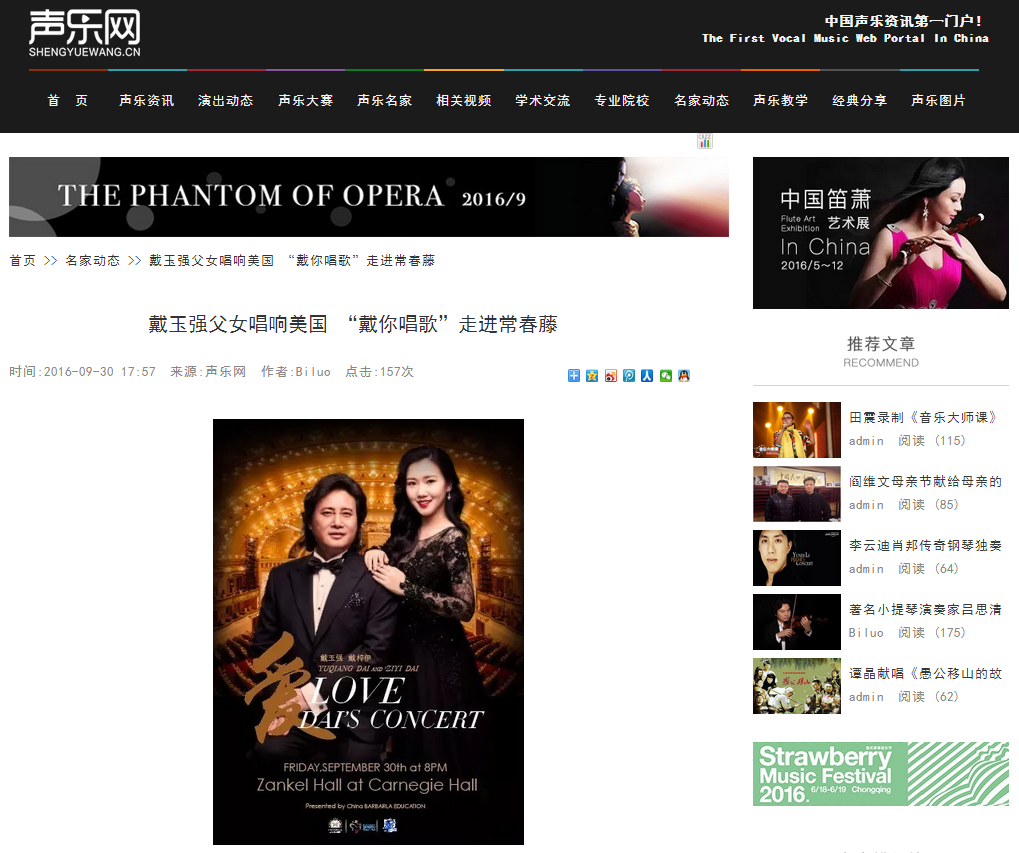Open the 李云迪肖邦传奇钢琴独奏 article link

(x=925, y=545)
